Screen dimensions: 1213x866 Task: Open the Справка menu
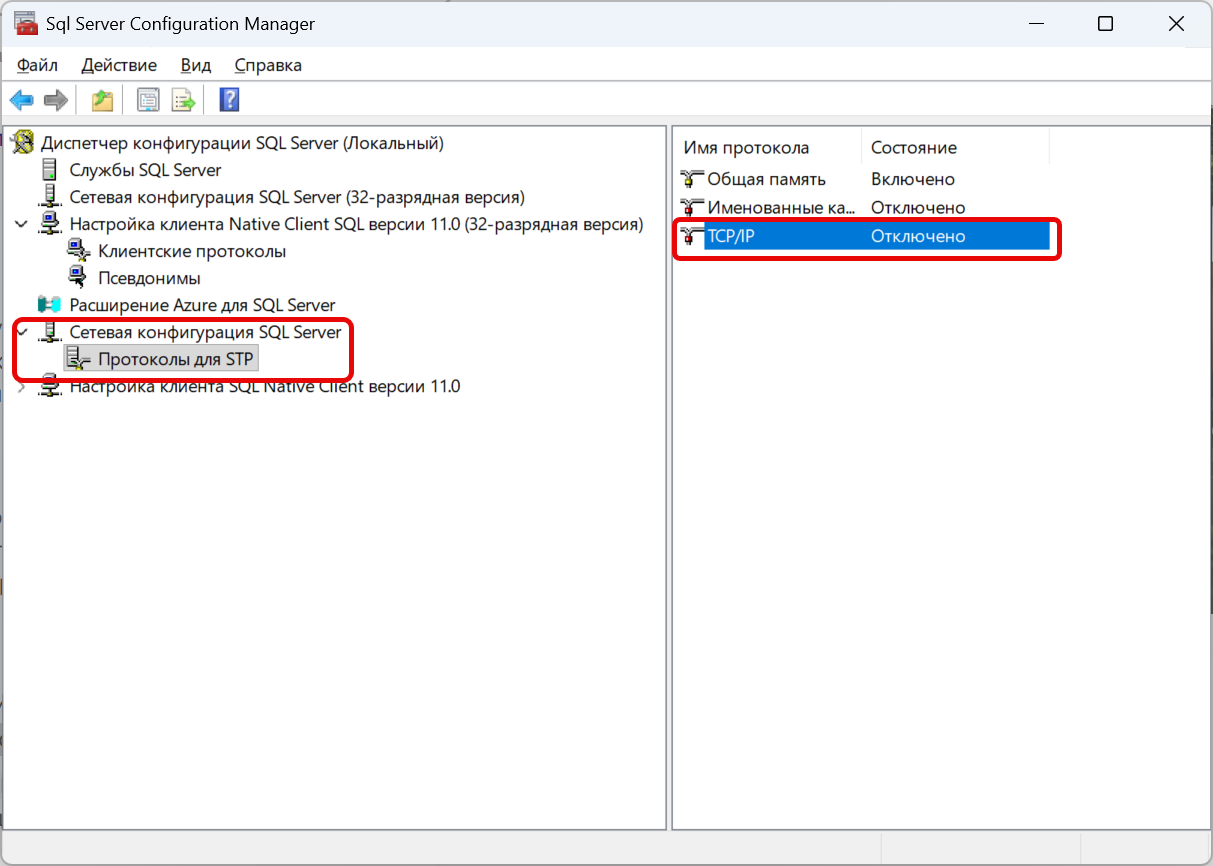point(268,65)
